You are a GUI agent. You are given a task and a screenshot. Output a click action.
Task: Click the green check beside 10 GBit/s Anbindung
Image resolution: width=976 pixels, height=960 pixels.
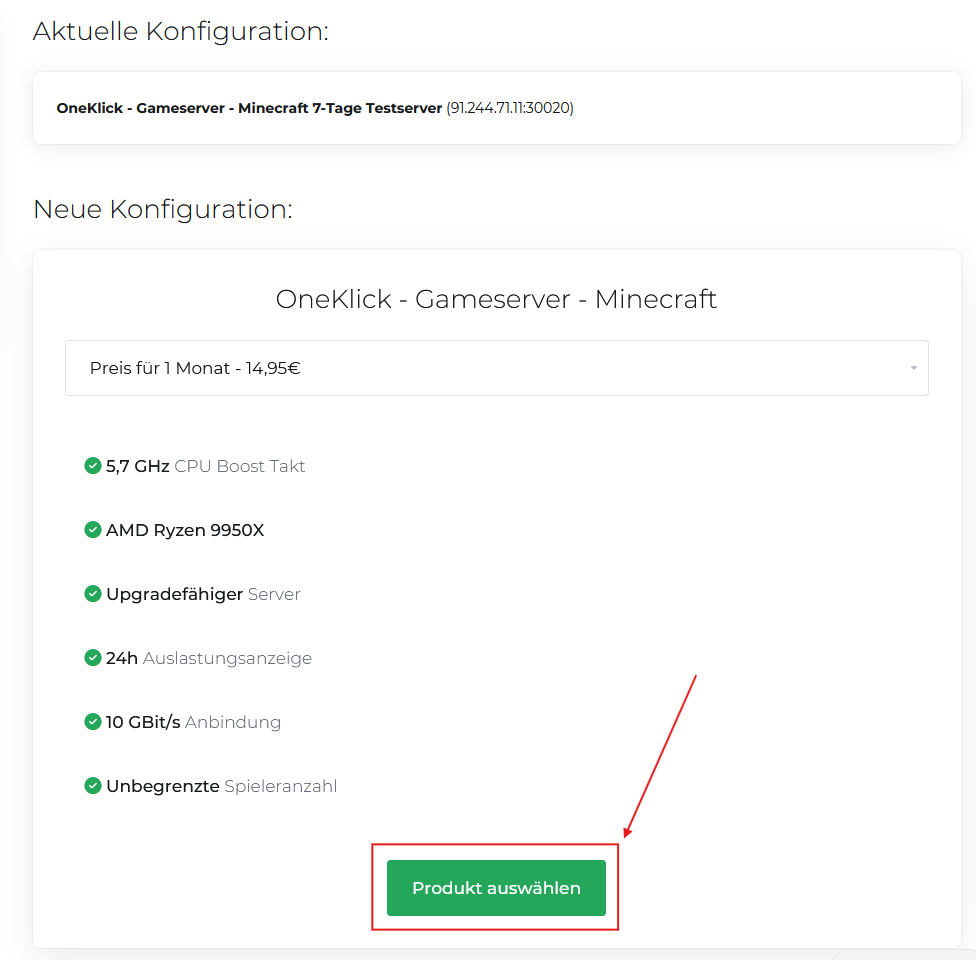pos(93,722)
